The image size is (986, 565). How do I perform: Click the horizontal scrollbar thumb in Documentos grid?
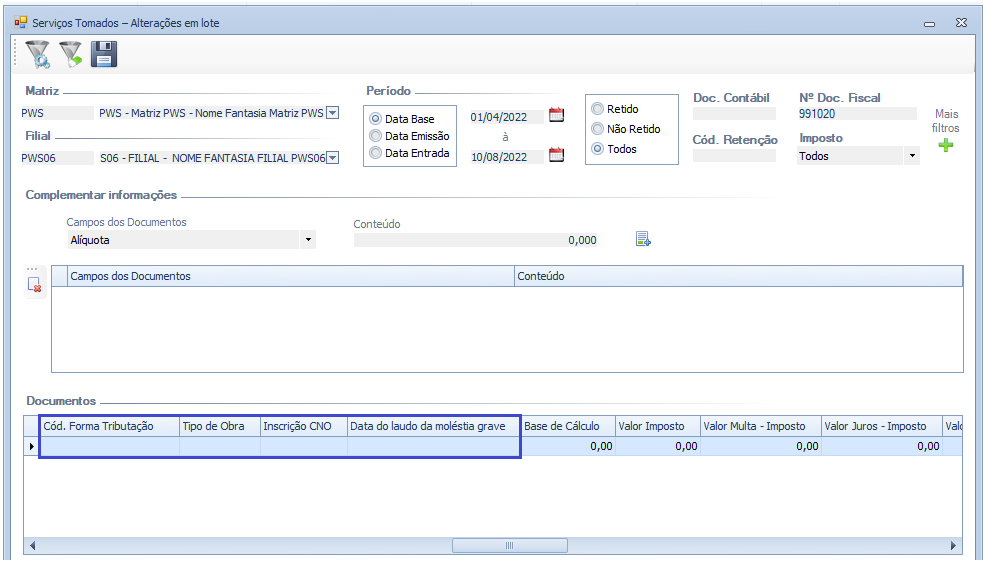tap(509, 546)
